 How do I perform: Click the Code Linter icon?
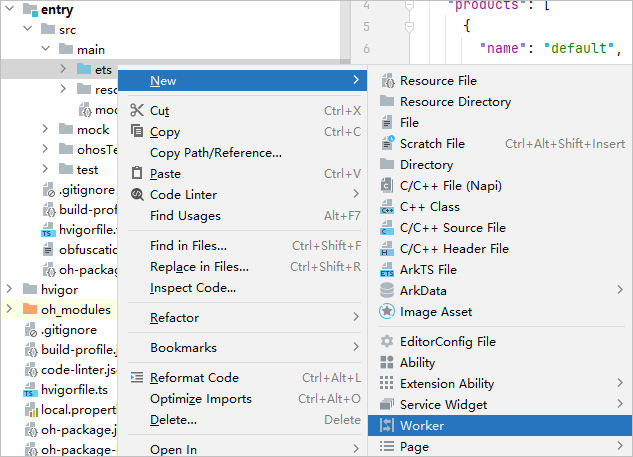click(137, 195)
